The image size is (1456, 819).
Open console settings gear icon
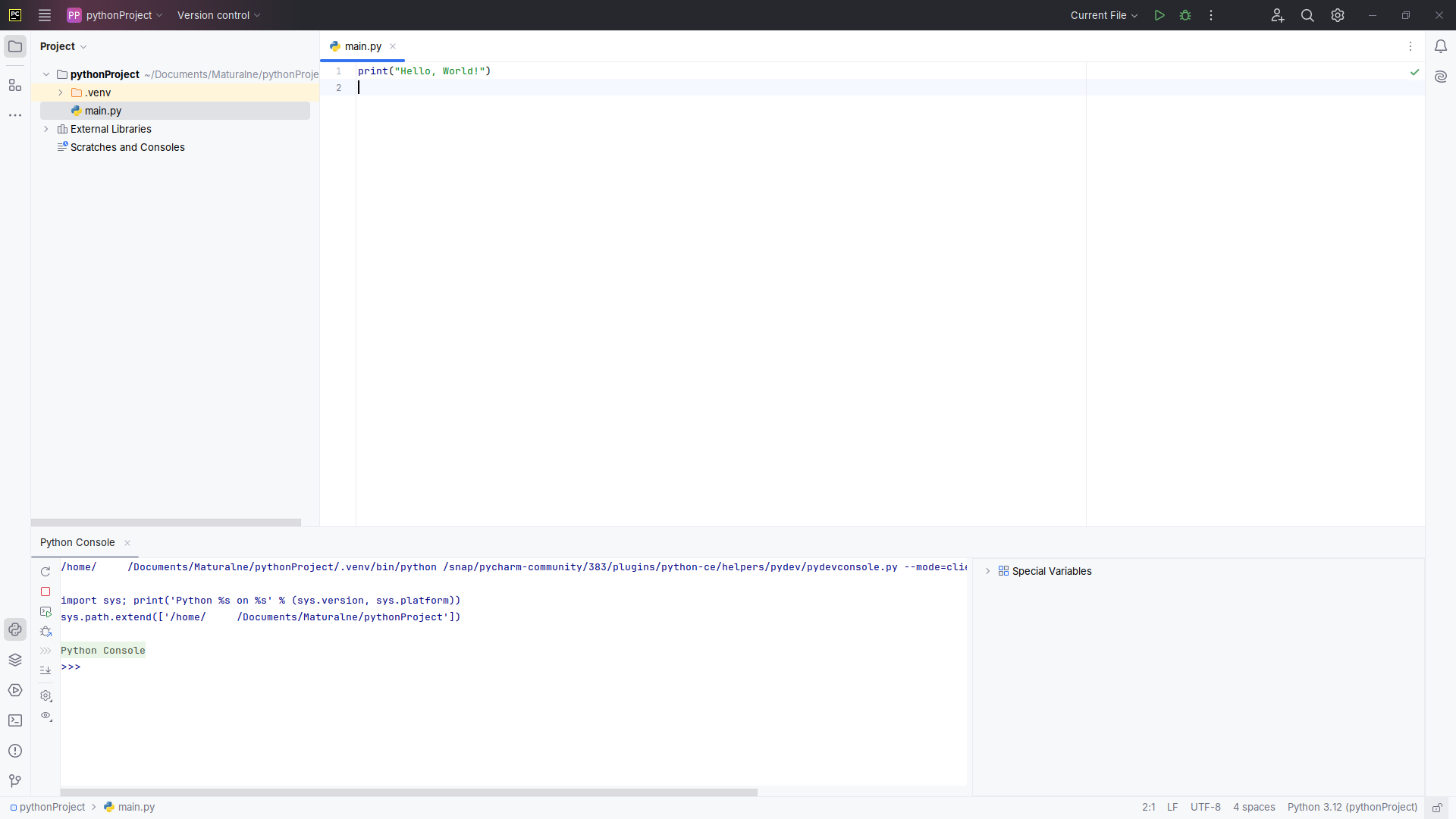45,696
